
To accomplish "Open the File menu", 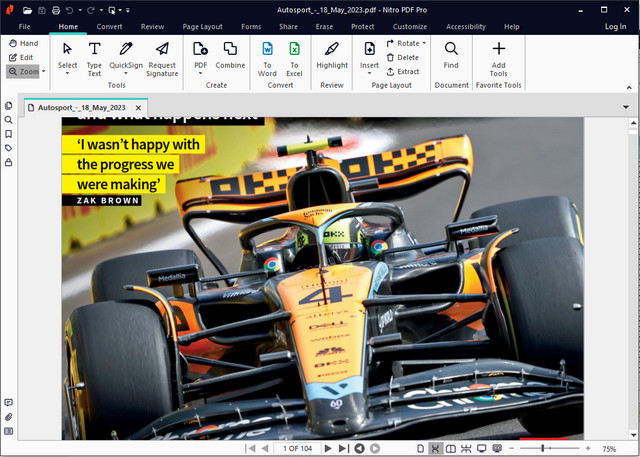I will 24,26.
